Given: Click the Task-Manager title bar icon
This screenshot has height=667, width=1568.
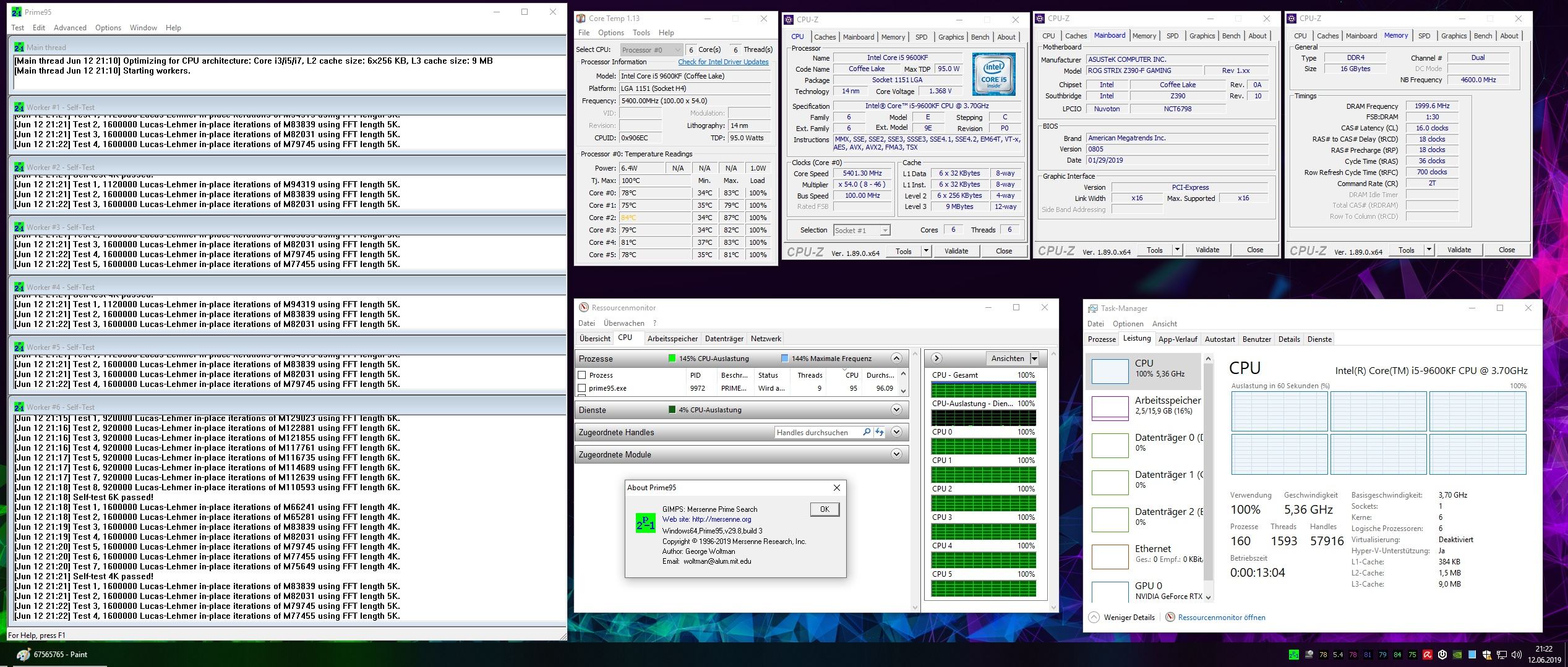Looking at the screenshot, I should point(1093,308).
